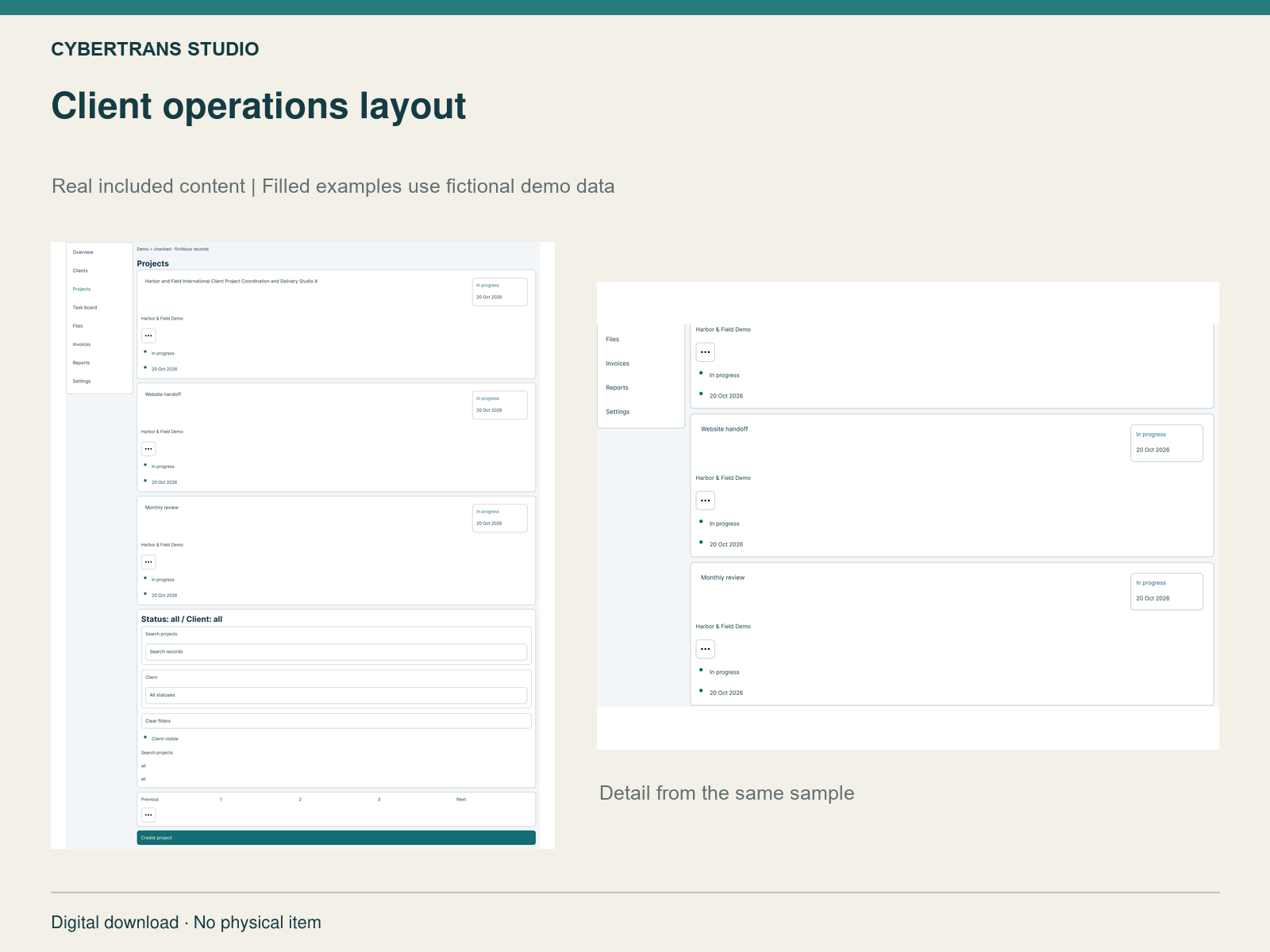
Task: Open the ellipsis menu on the detail view's Website handoff card
Action: point(706,501)
